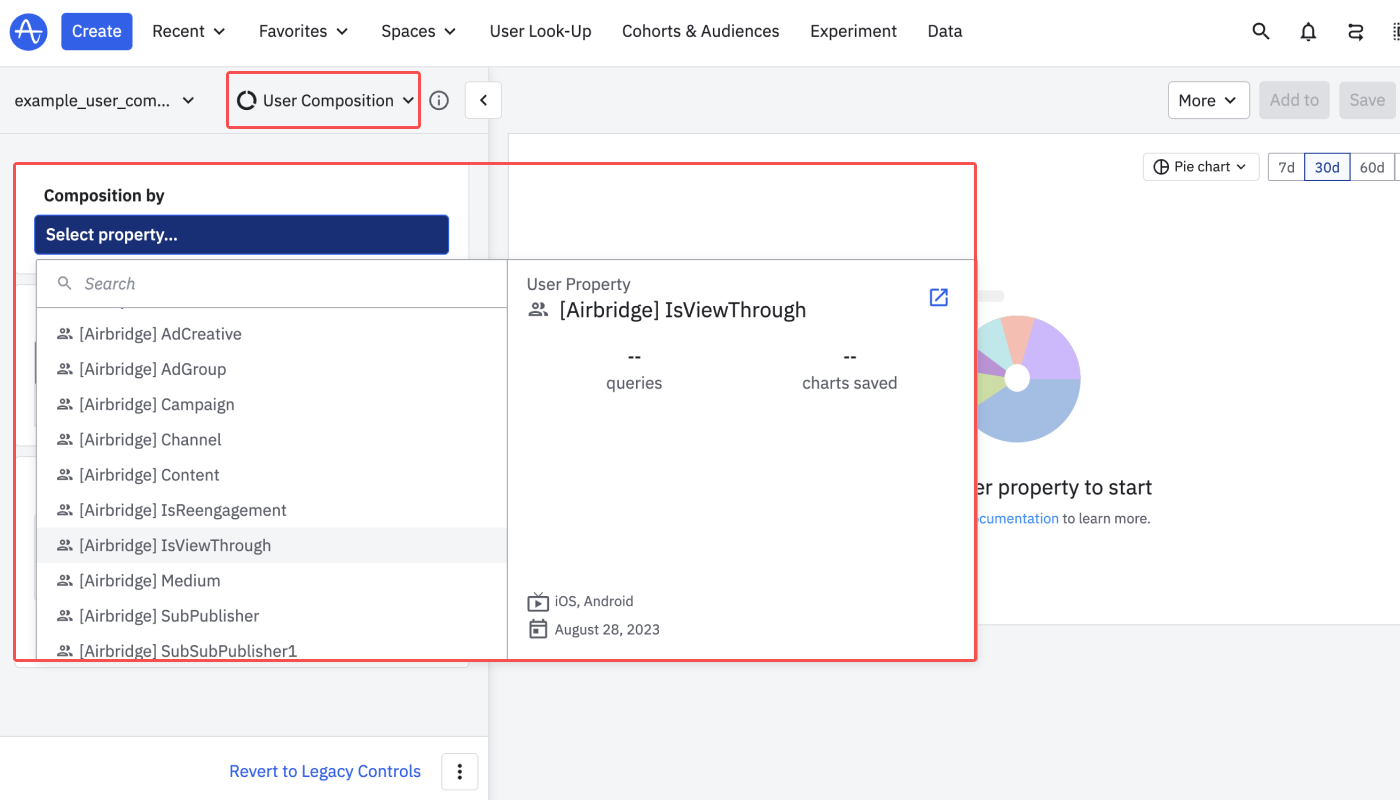The height and width of the screenshot is (800, 1400).
Task: Open the Favorites menu
Action: (304, 31)
